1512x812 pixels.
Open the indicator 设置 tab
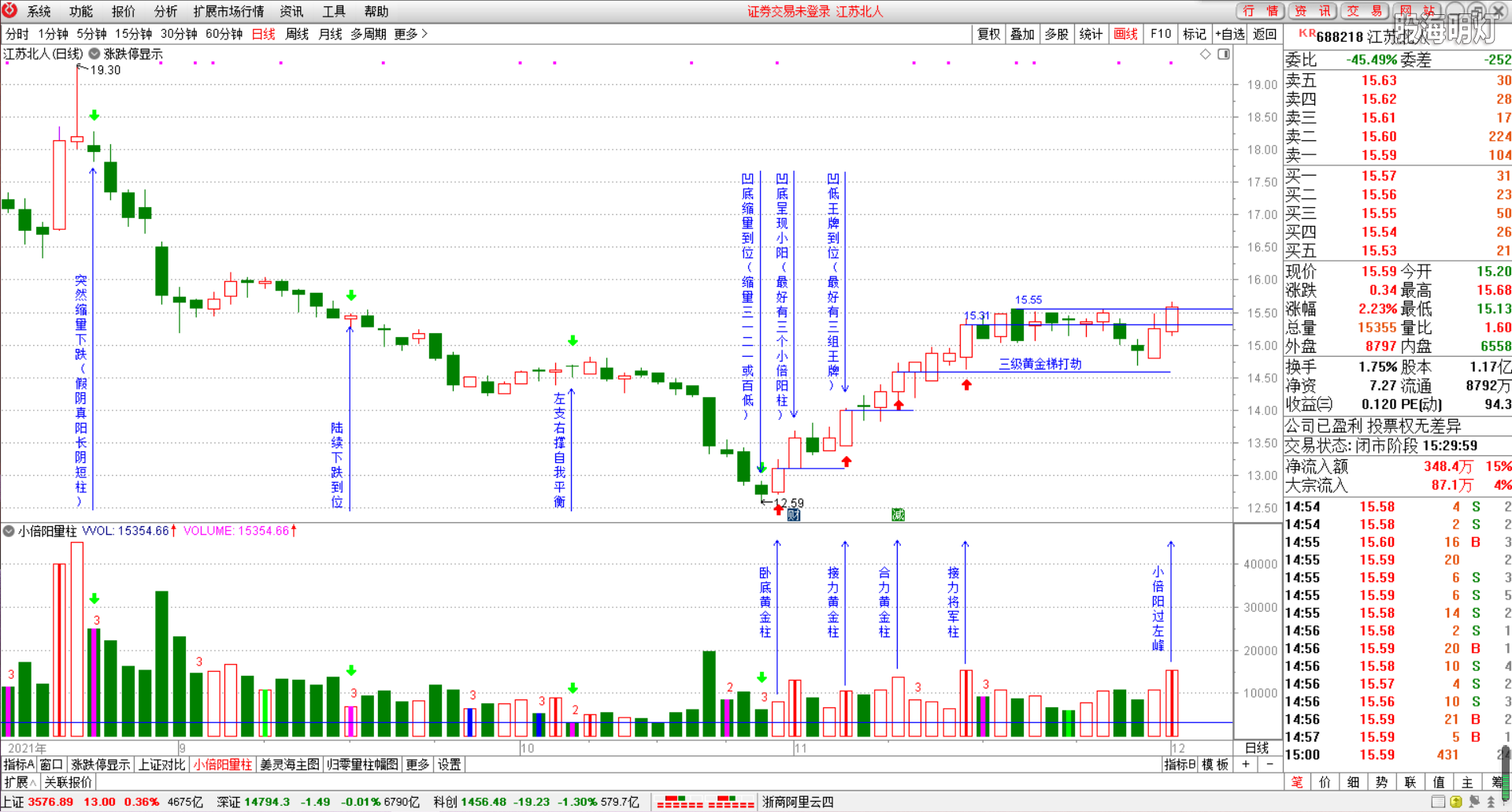click(x=450, y=764)
